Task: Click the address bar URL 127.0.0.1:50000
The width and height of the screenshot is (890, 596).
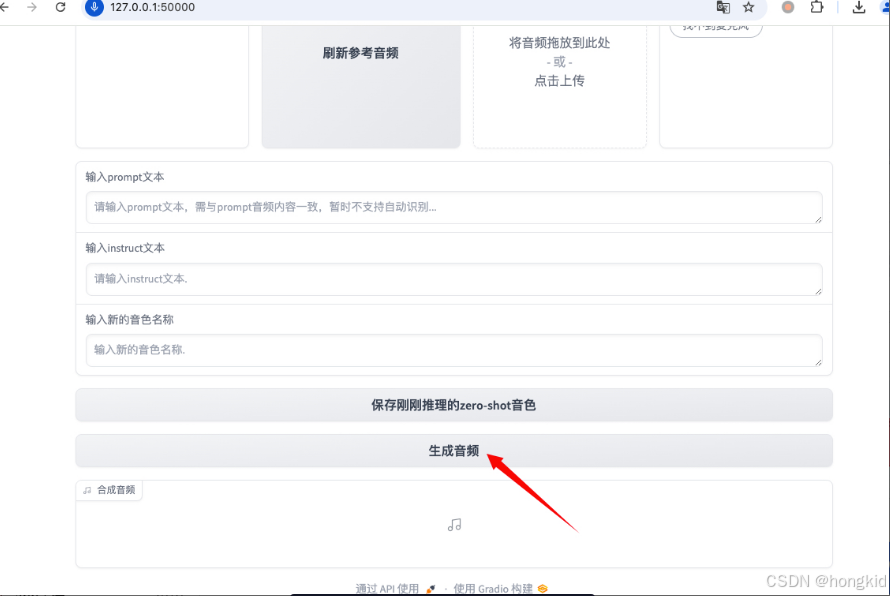Action: 152,7
